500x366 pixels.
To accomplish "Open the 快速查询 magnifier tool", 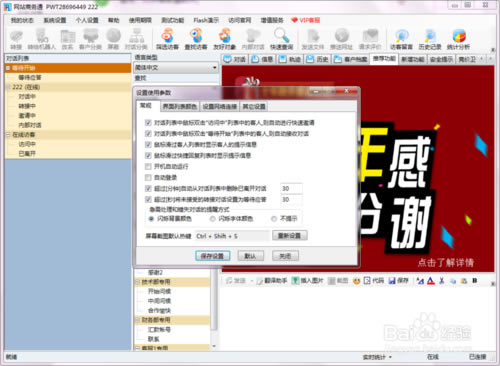I will pyautogui.click(x=282, y=39).
